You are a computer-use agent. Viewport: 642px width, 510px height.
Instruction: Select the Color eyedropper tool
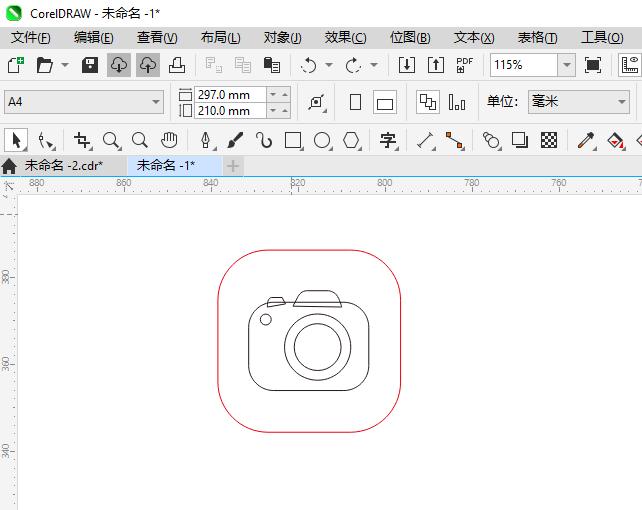click(586, 140)
